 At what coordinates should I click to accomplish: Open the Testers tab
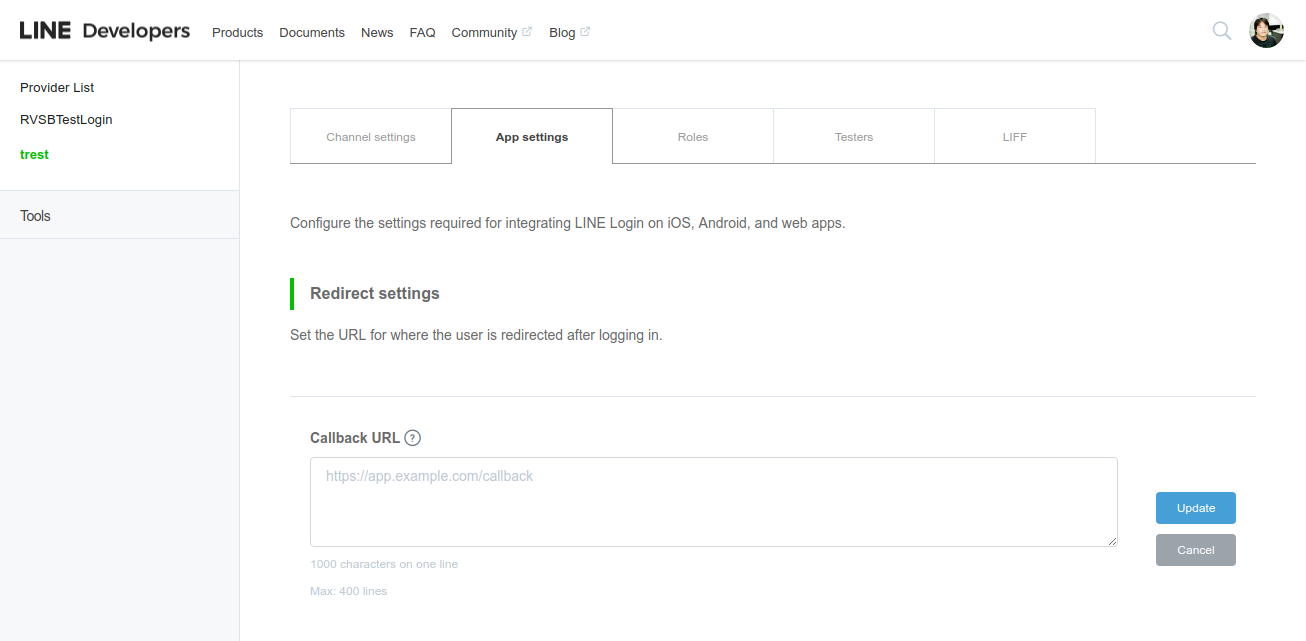[854, 137]
